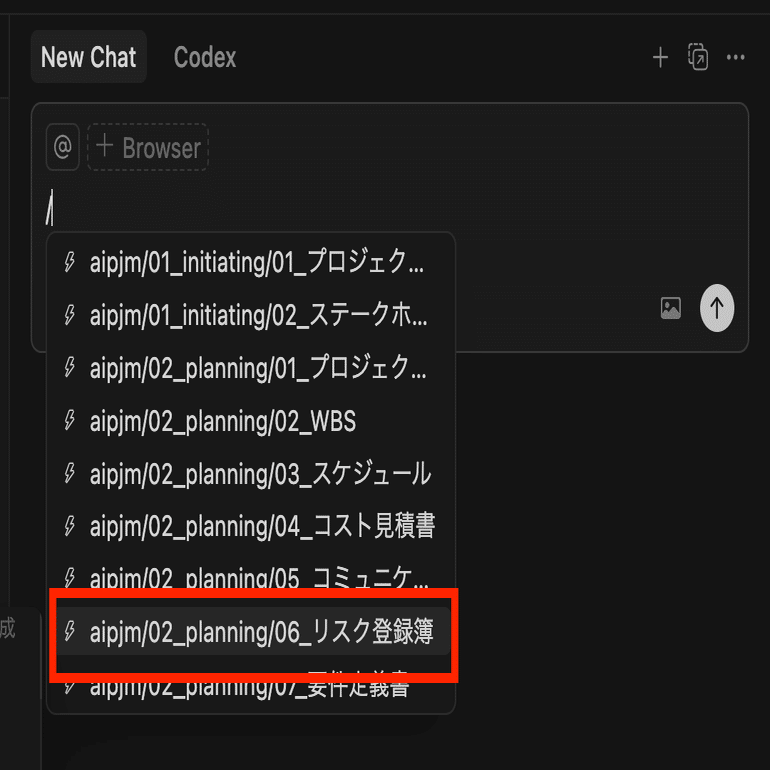The height and width of the screenshot is (770, 770).
Task: Select aipjm/02_planning/03_スケジュール command
Action: click(250, 474)
